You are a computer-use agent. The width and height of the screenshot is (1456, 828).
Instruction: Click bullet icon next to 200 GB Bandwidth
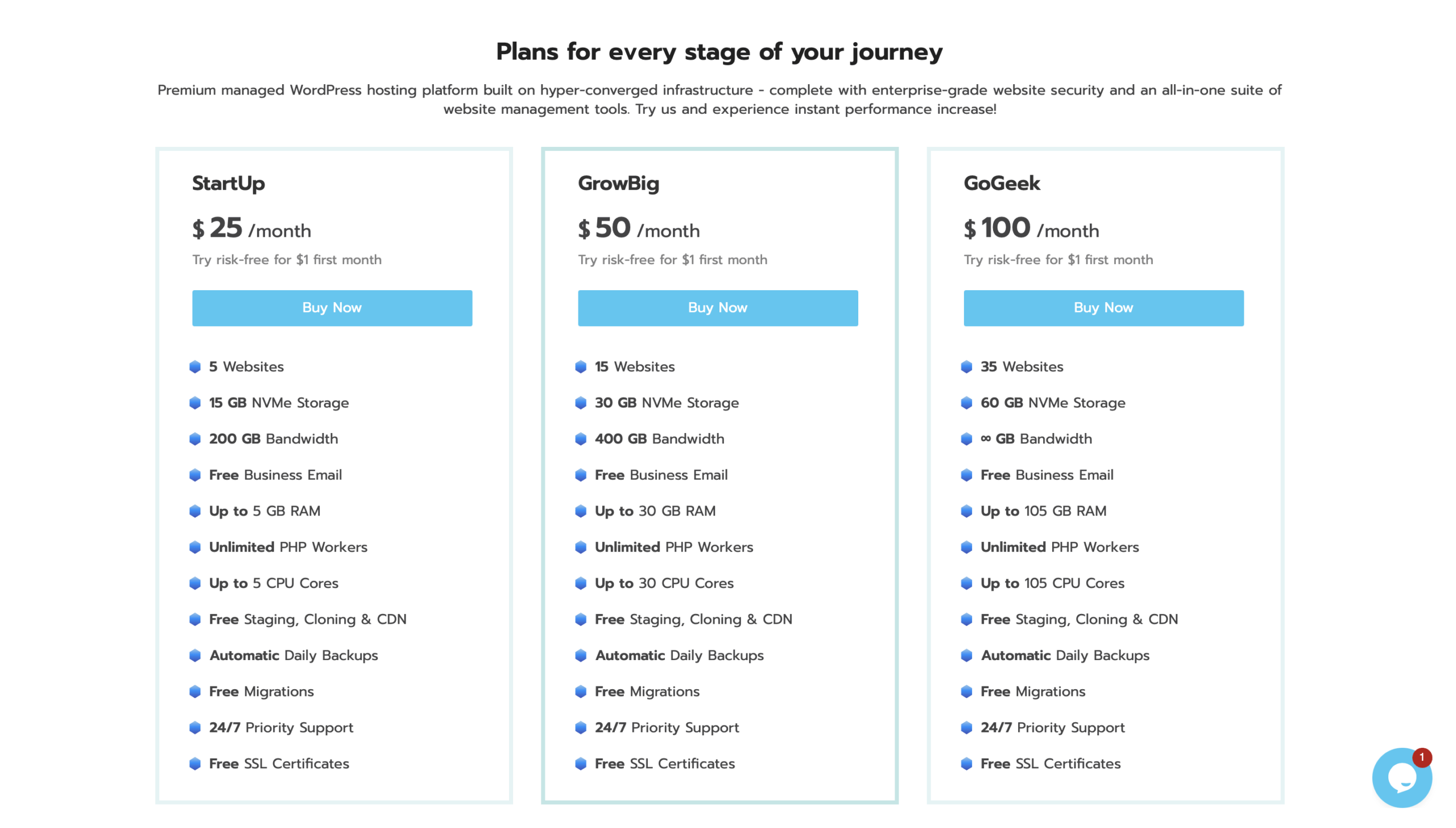[195, 439]
